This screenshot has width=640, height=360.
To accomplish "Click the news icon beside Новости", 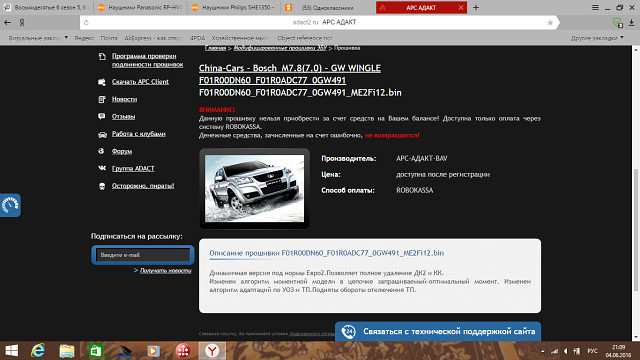I will (x=102, y=99).
